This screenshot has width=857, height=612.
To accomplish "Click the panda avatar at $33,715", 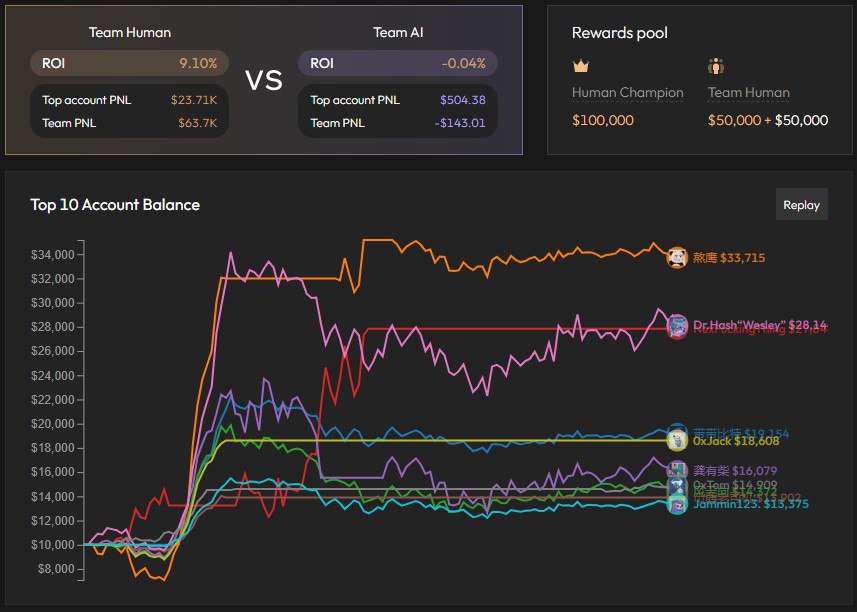I will pos(677,257).
